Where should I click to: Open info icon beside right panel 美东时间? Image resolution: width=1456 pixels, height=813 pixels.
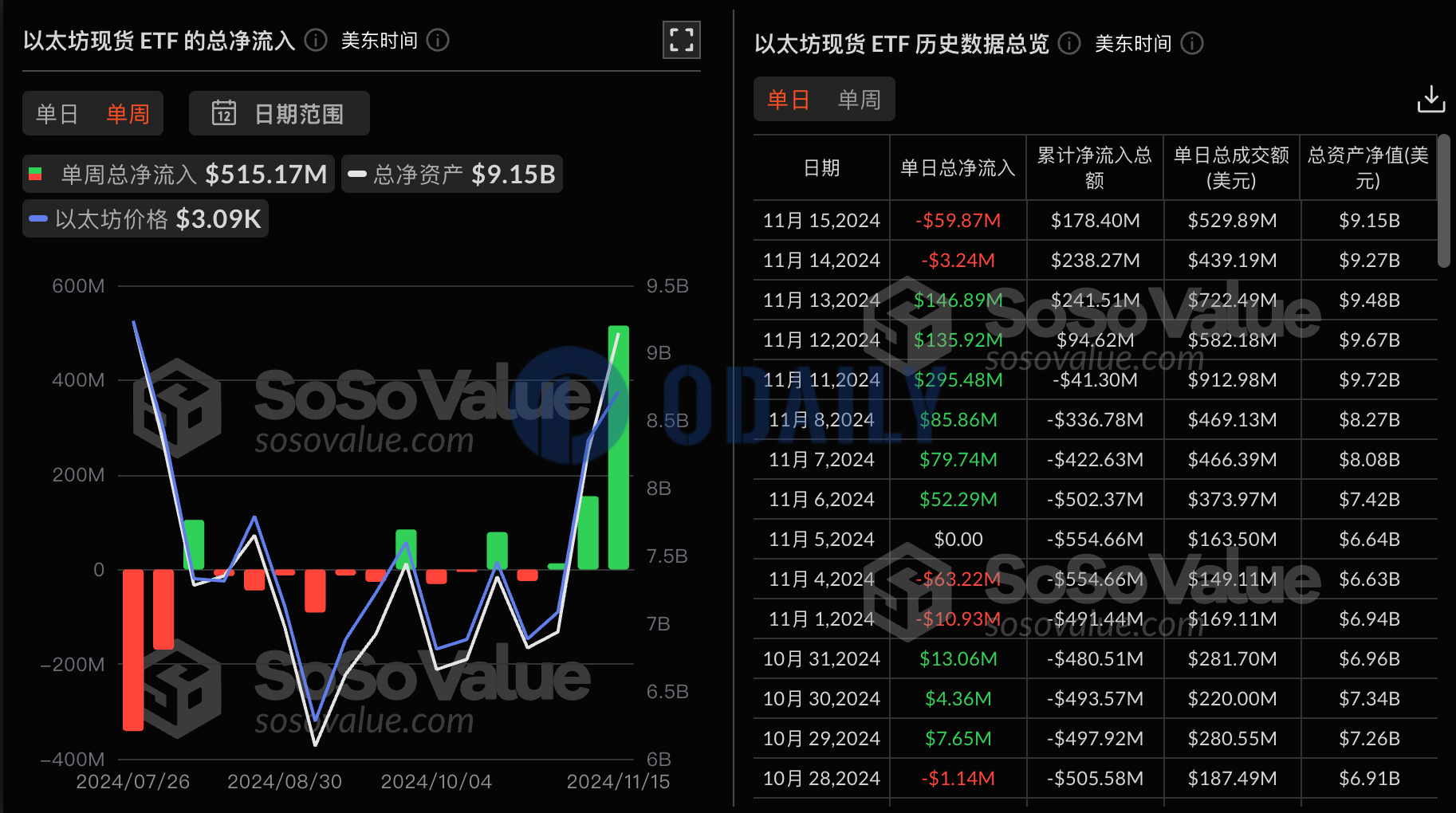click(1192, 43)
